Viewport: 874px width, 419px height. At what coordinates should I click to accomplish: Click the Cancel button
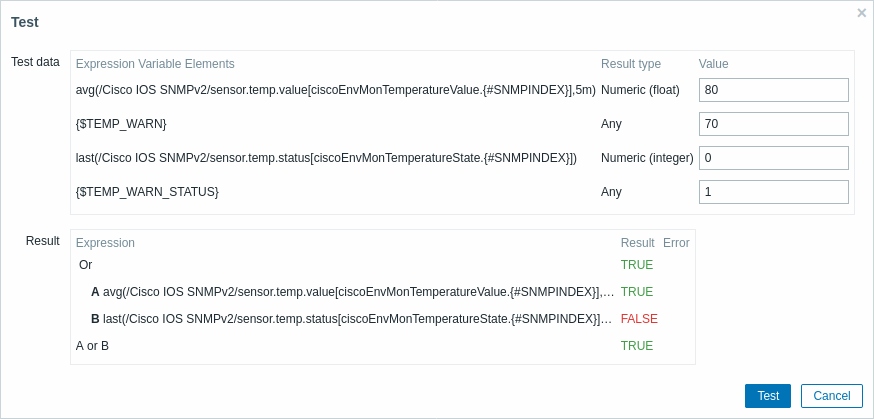coord(831,396)
